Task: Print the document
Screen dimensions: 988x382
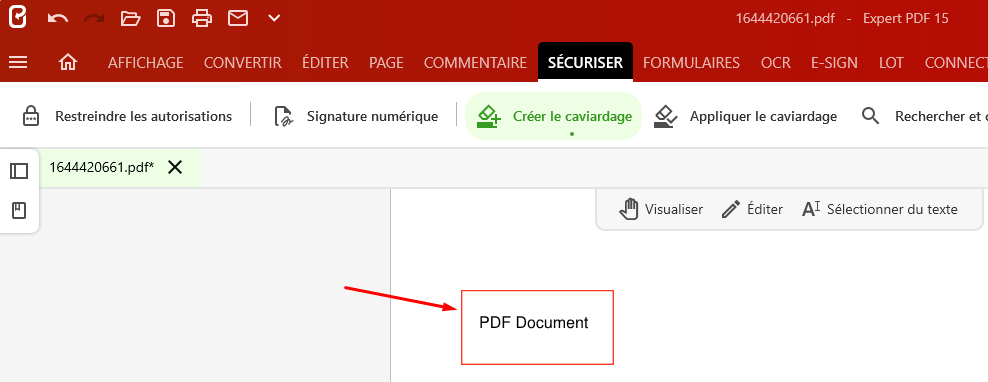Action: [x=202, y=18]
